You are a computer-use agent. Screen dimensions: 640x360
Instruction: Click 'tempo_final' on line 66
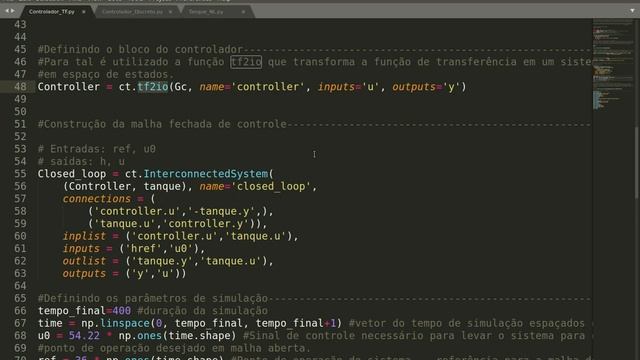[x=72, y=311]
